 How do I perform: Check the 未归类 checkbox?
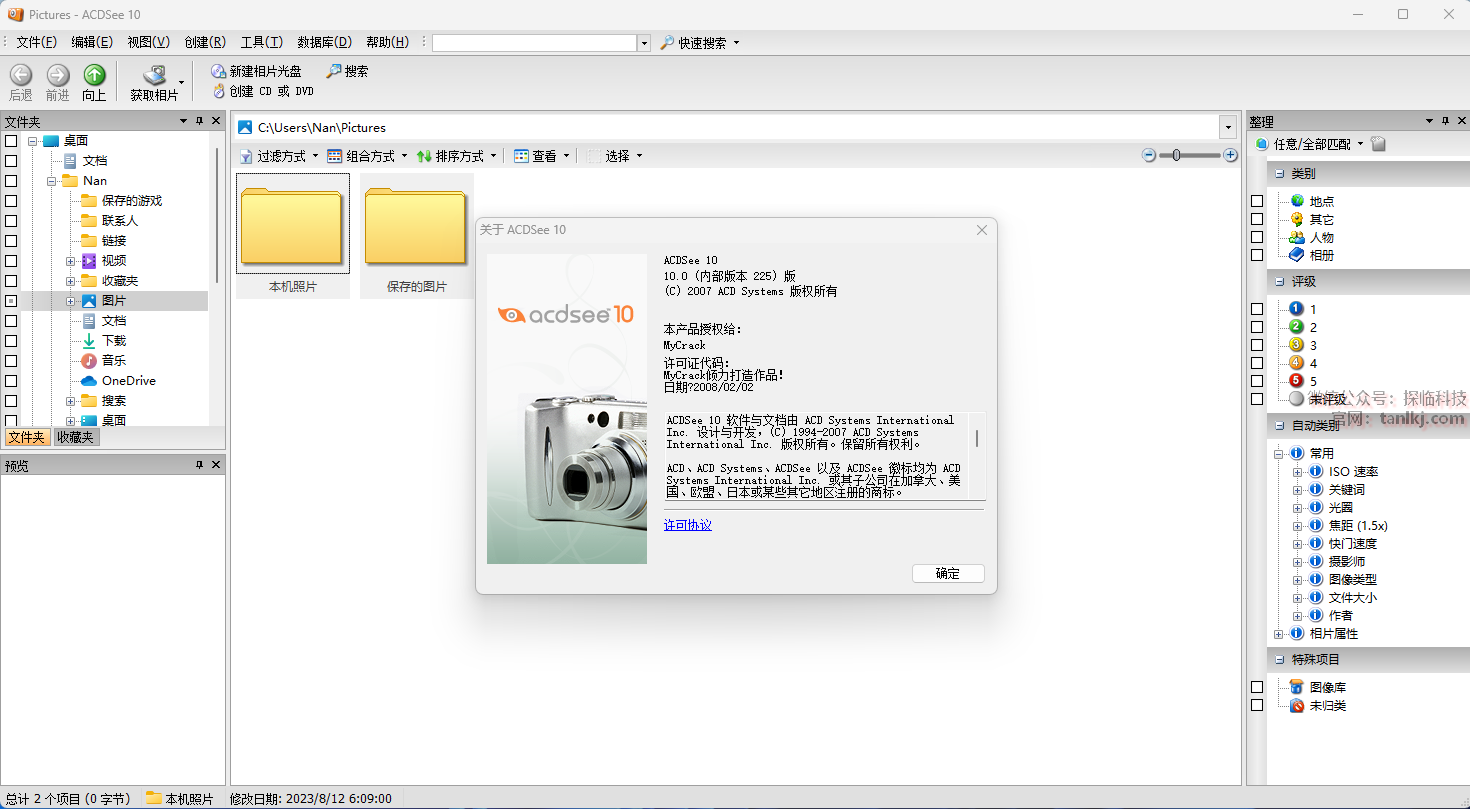[x=1257, y=705]
